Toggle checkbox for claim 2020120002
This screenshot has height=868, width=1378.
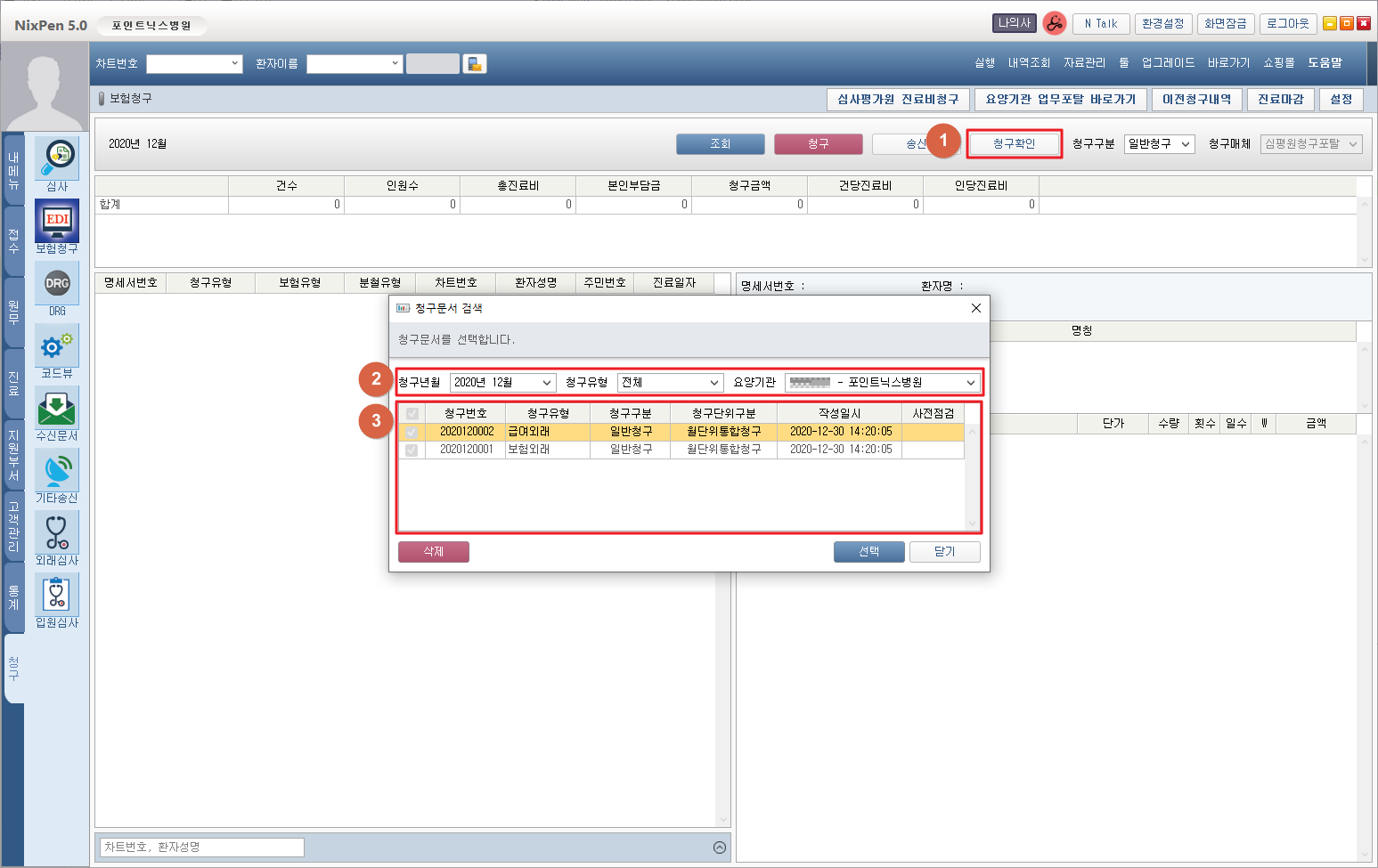(x=412, y=432)
